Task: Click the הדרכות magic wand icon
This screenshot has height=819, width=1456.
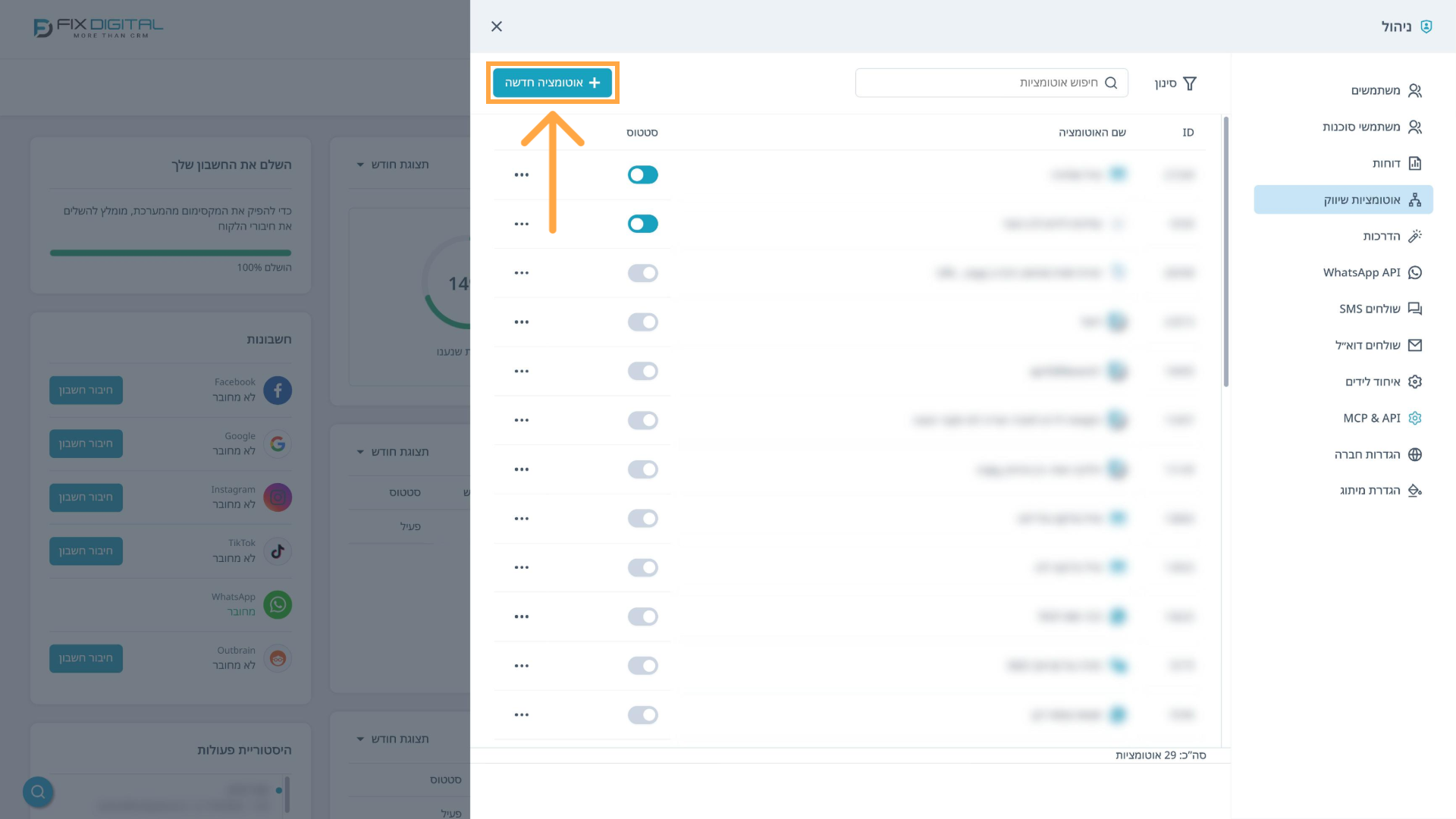Action: [x=1414, y=236]
